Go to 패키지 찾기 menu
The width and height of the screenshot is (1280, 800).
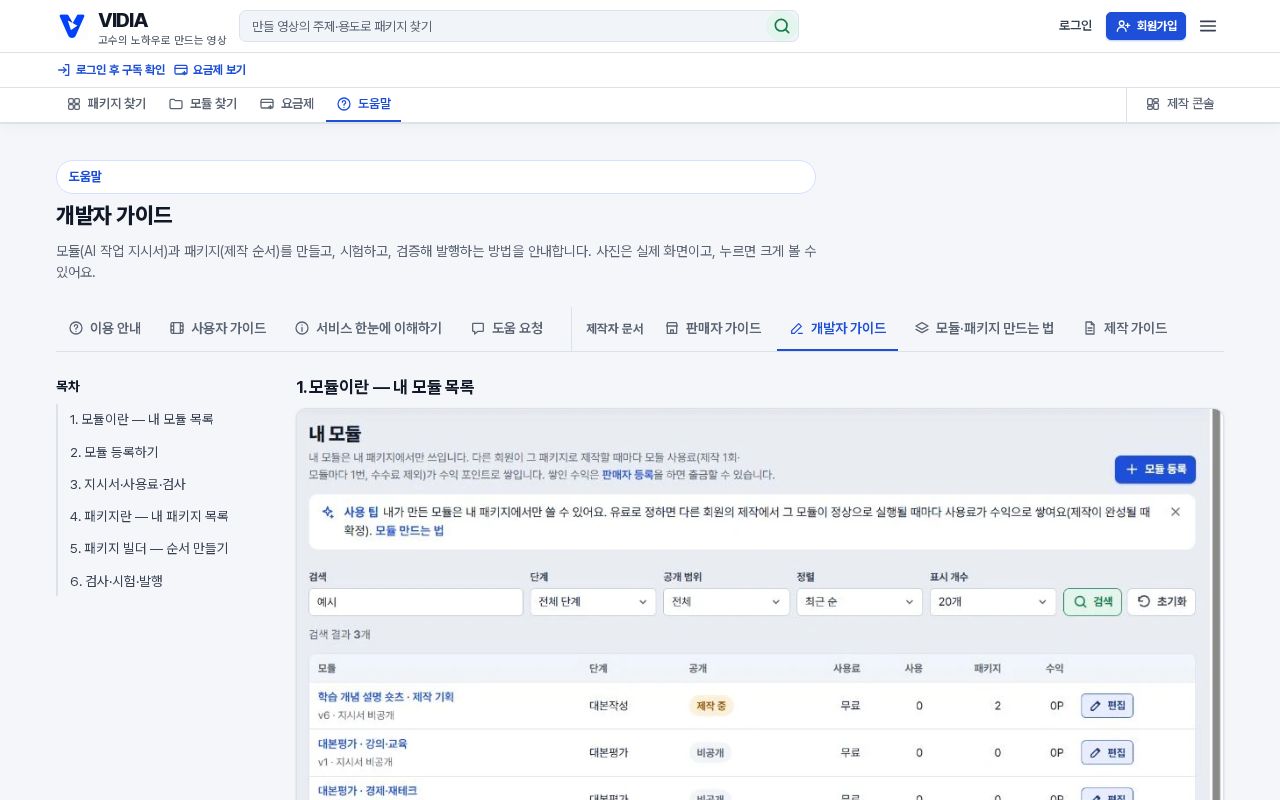click(x=106, y=104)
